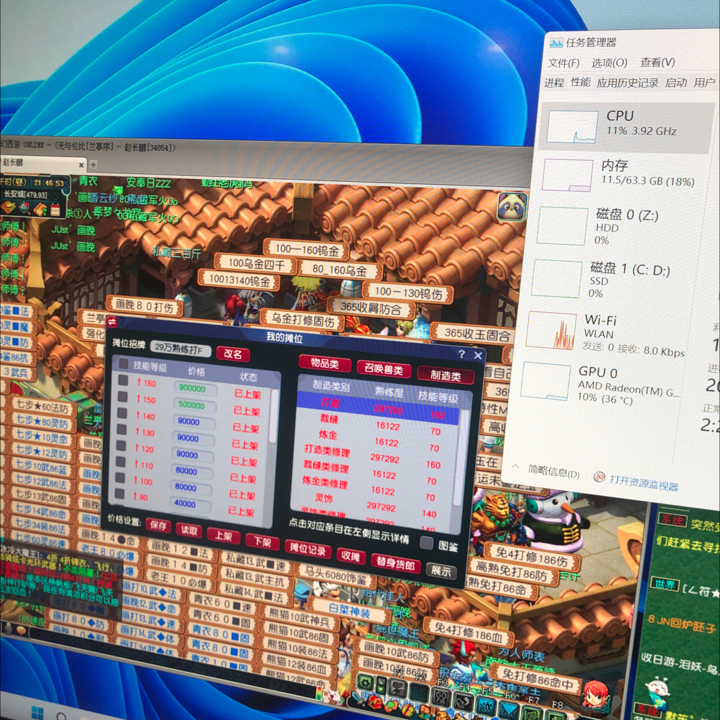Close the 赵长鹏 game tab
Image resolution: width=720 pixels, height=720 pixels.
point(81,165)
